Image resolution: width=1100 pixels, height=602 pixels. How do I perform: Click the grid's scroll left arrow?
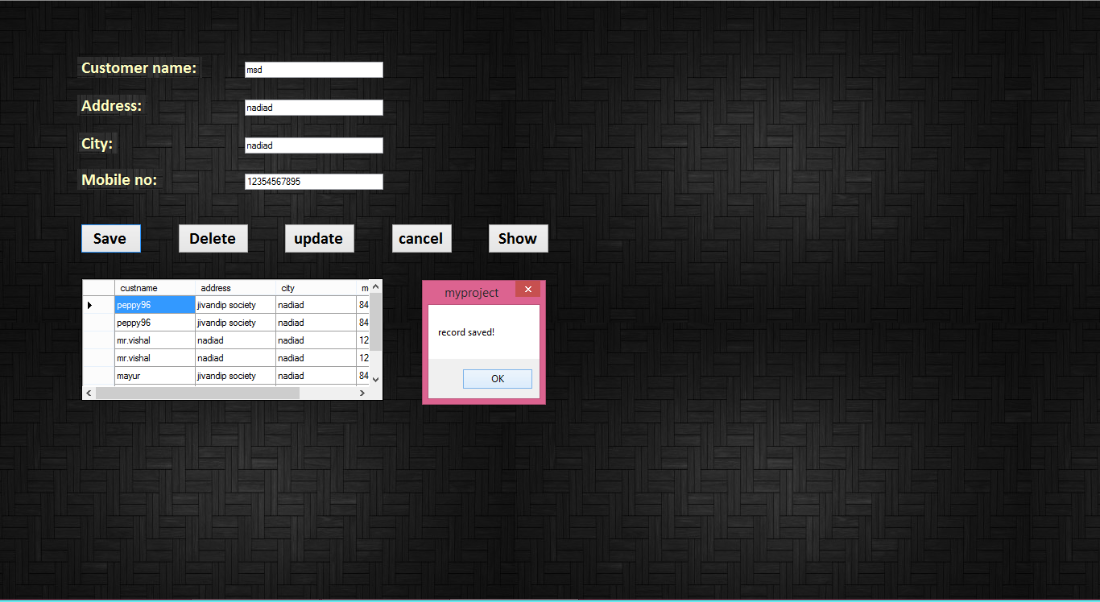click(x=88, y=393)
